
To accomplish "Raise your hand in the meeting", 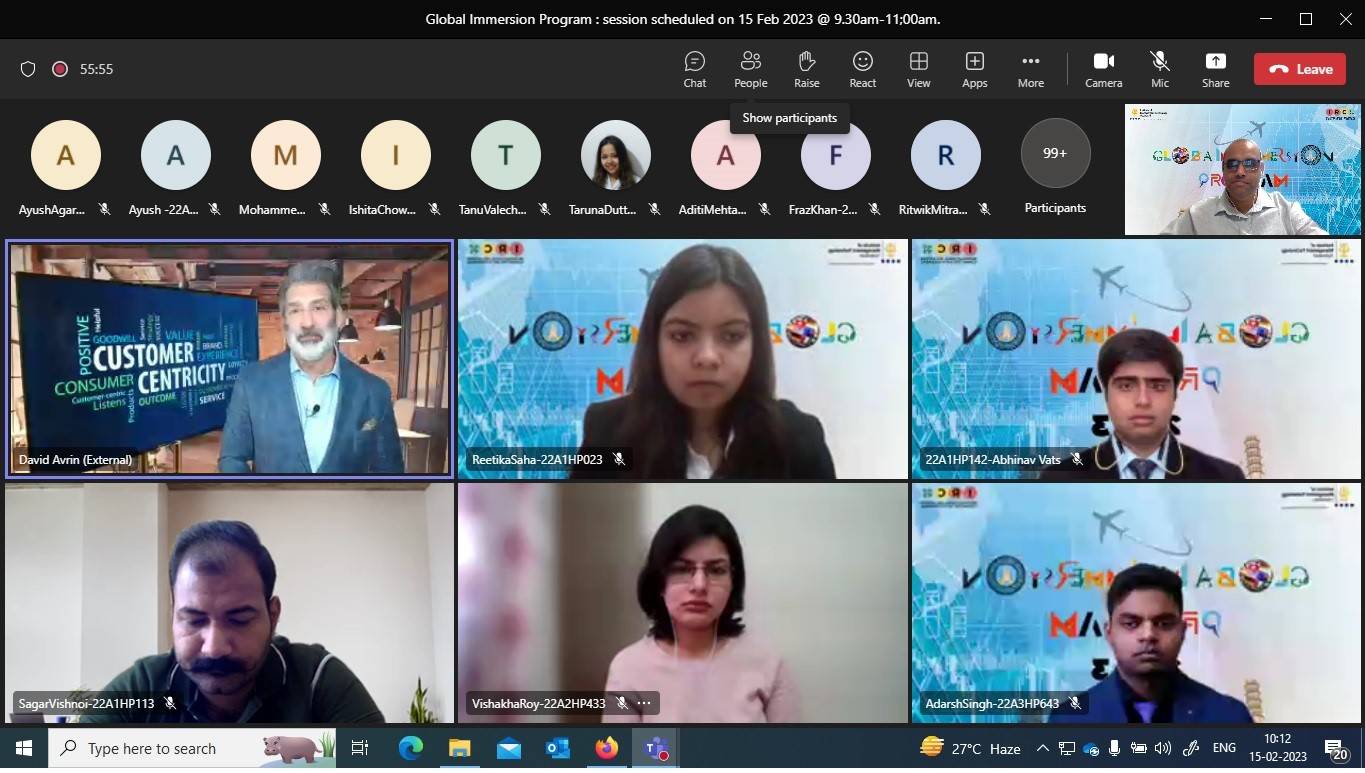I will [807, 69].
